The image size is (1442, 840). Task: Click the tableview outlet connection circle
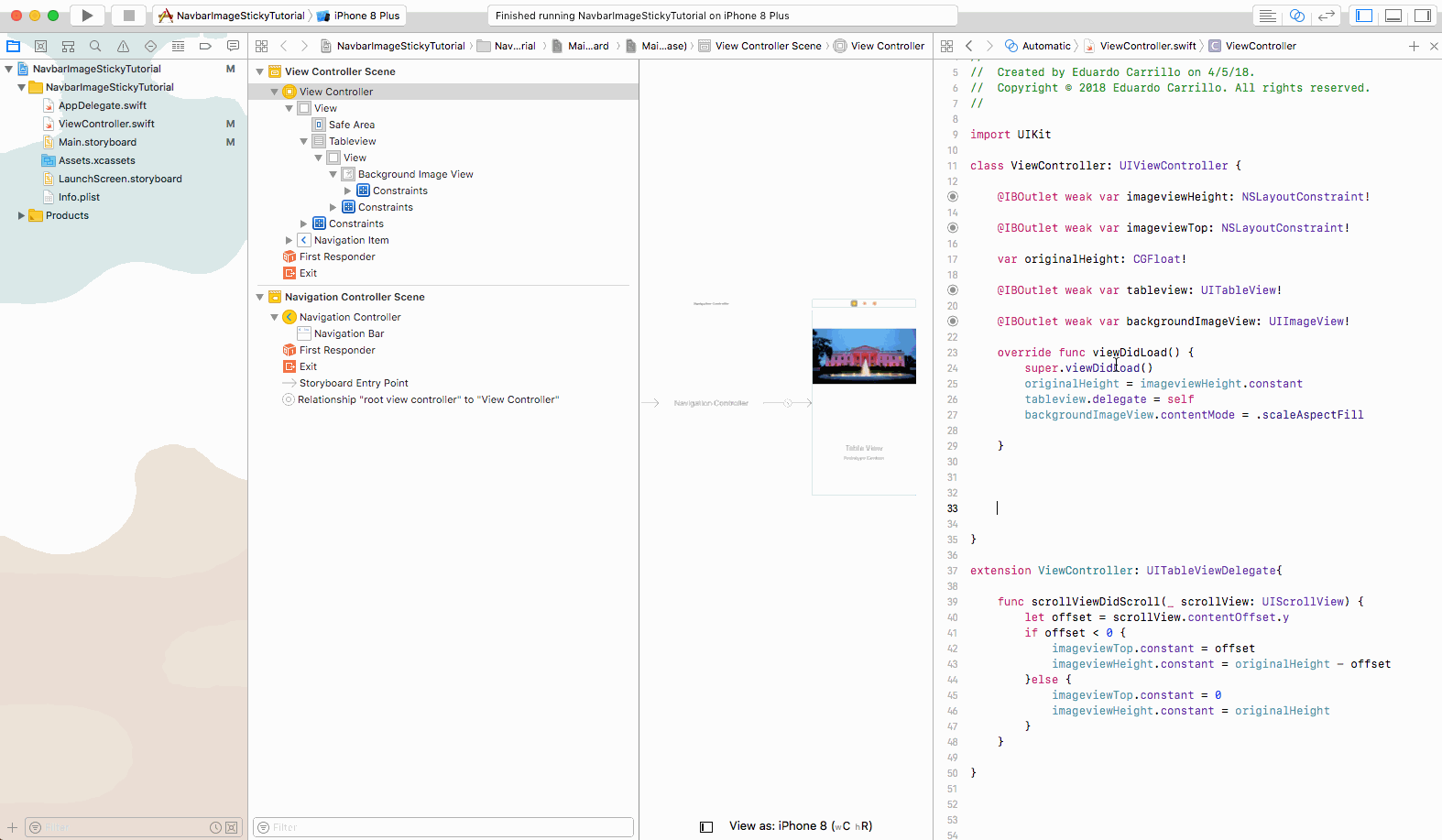[953, 290]
